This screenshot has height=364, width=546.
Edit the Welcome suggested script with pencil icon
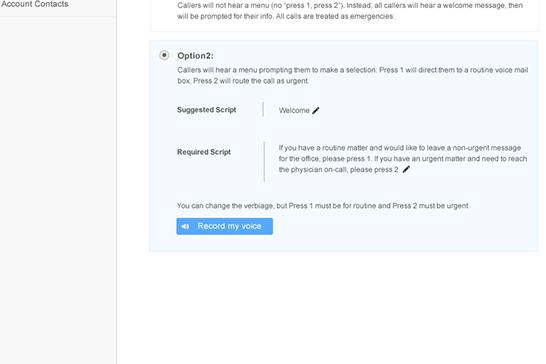315,110
